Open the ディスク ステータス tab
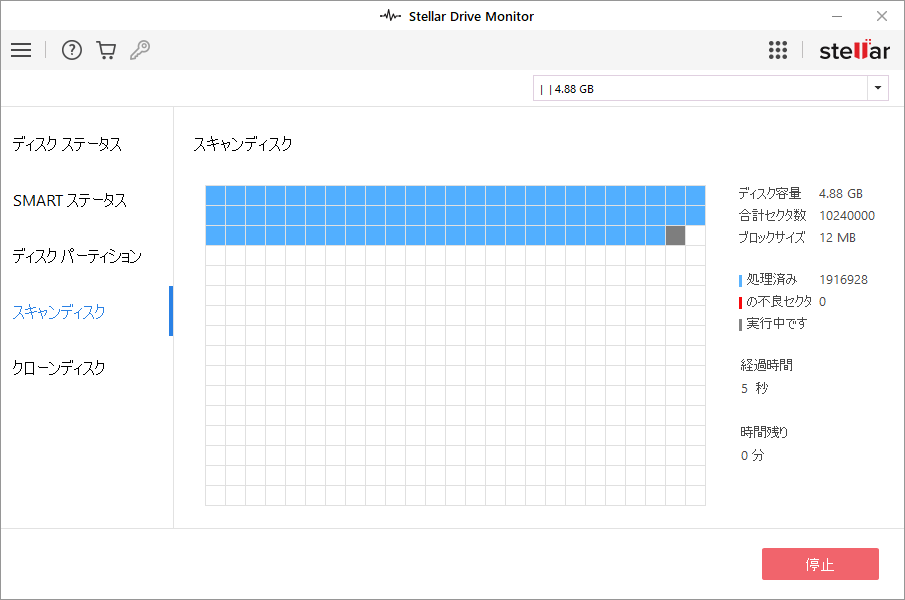The width and height of the screenshot is (905, 600). 67,144
